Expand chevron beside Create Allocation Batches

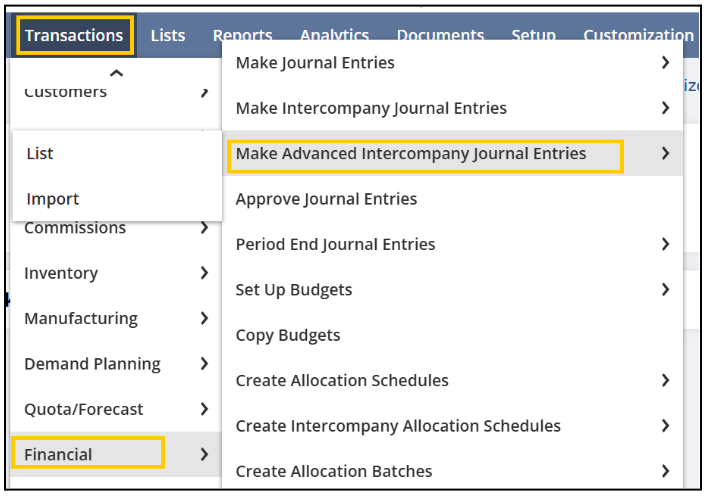tap(666, 471)
